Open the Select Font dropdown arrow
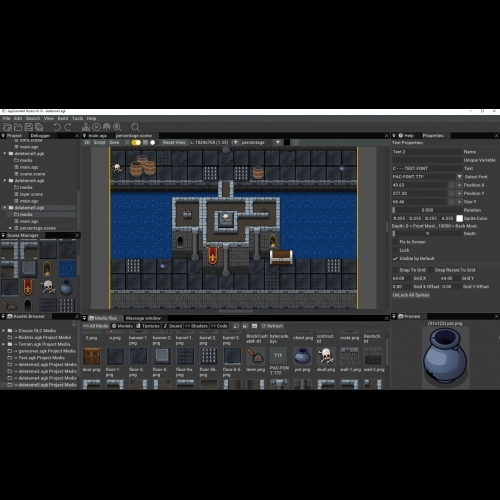Image resolution: width=500 pixels, height=500 pixels. tap(459, 177)
